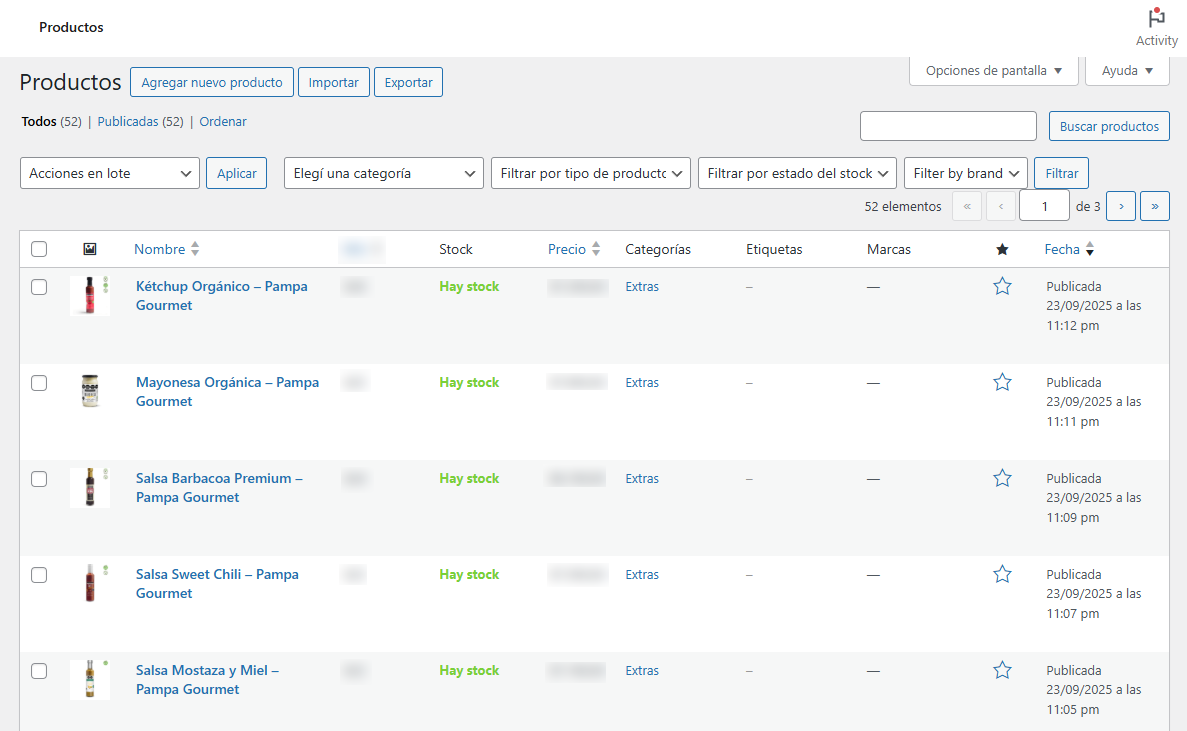Mark Salsa Barbacoa Premium as featured
Viewport: 1187px width, 731px height.
(1002, 479)
